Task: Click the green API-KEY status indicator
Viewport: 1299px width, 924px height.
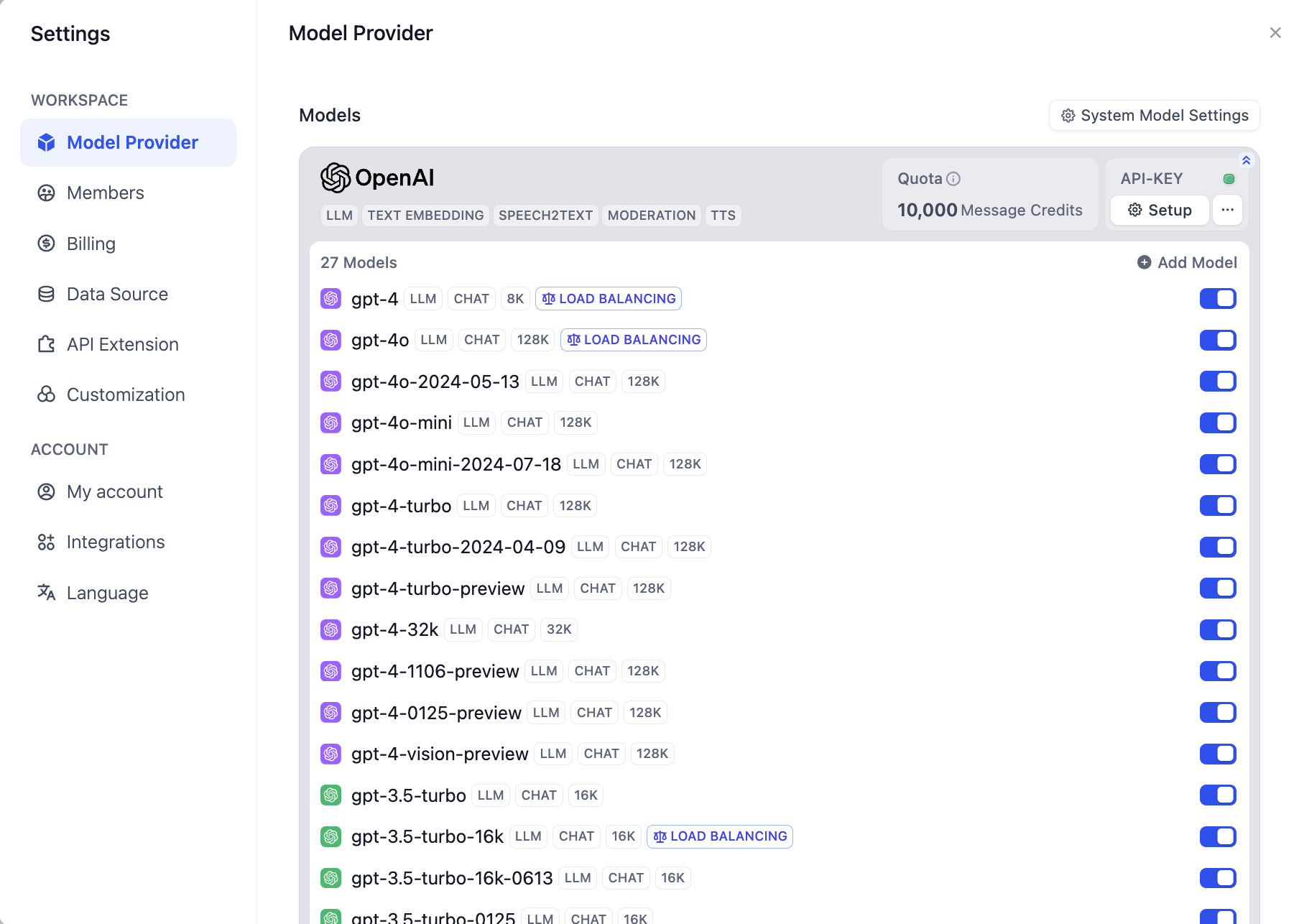Action: [1229, 179]
